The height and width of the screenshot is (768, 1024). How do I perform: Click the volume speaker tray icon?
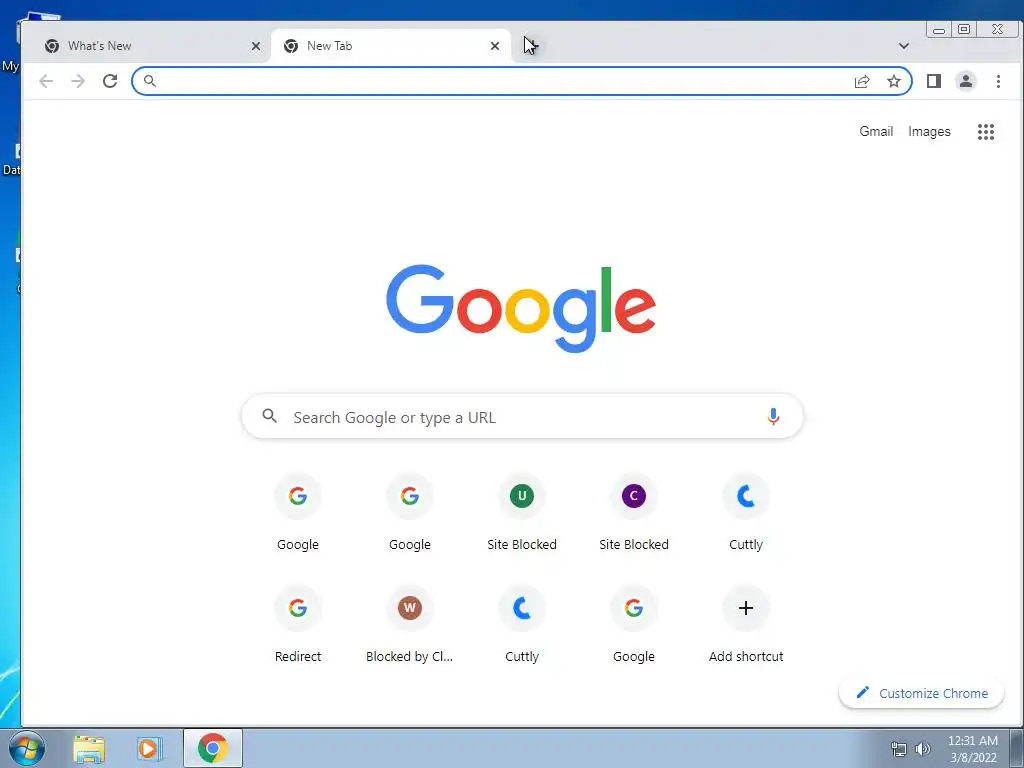tap(922, 749)
